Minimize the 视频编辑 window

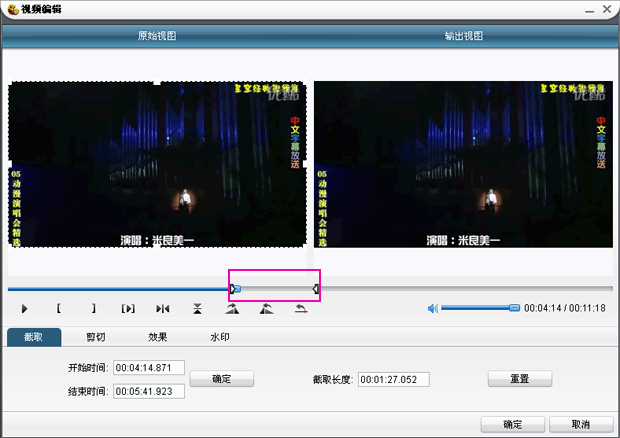[590, 9]
